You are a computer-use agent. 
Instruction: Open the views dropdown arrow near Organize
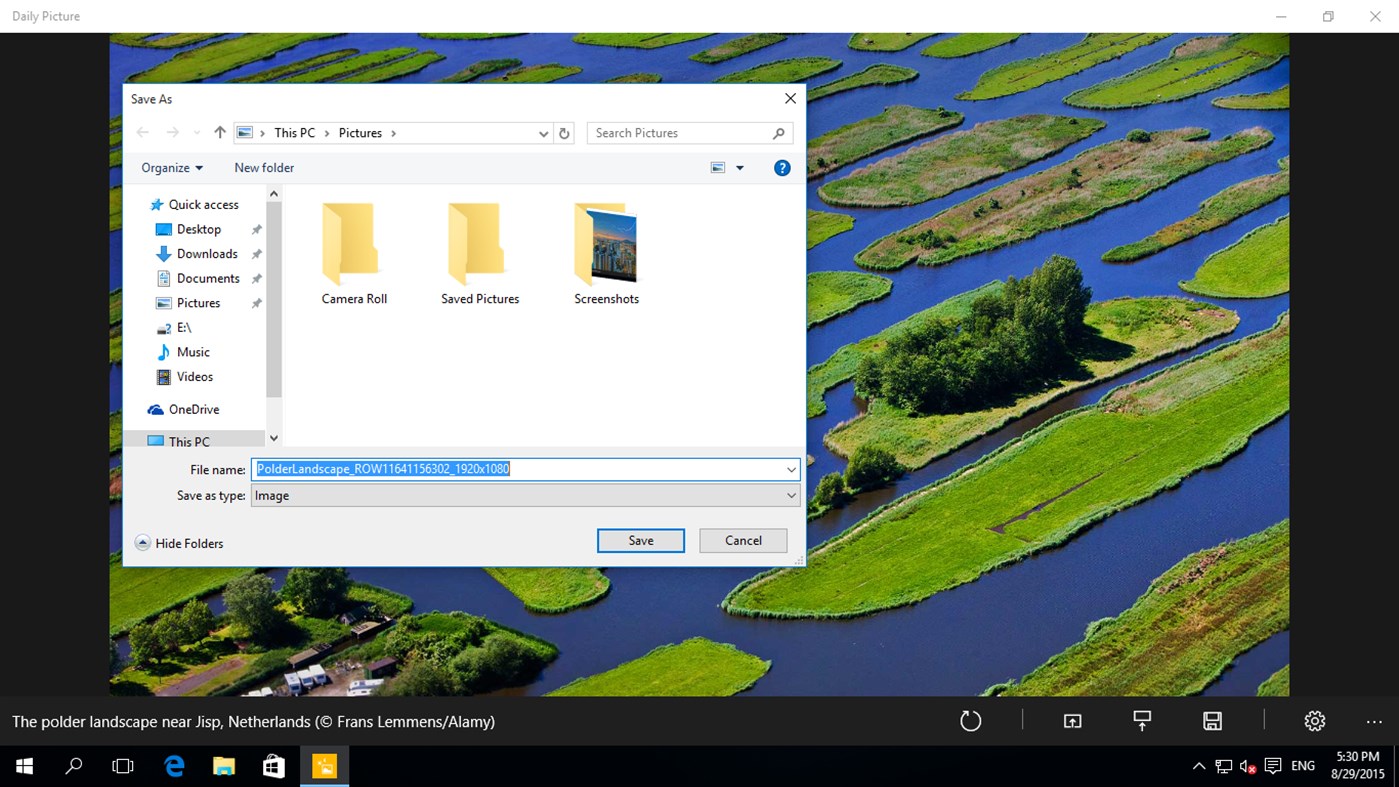click(739, 167)
